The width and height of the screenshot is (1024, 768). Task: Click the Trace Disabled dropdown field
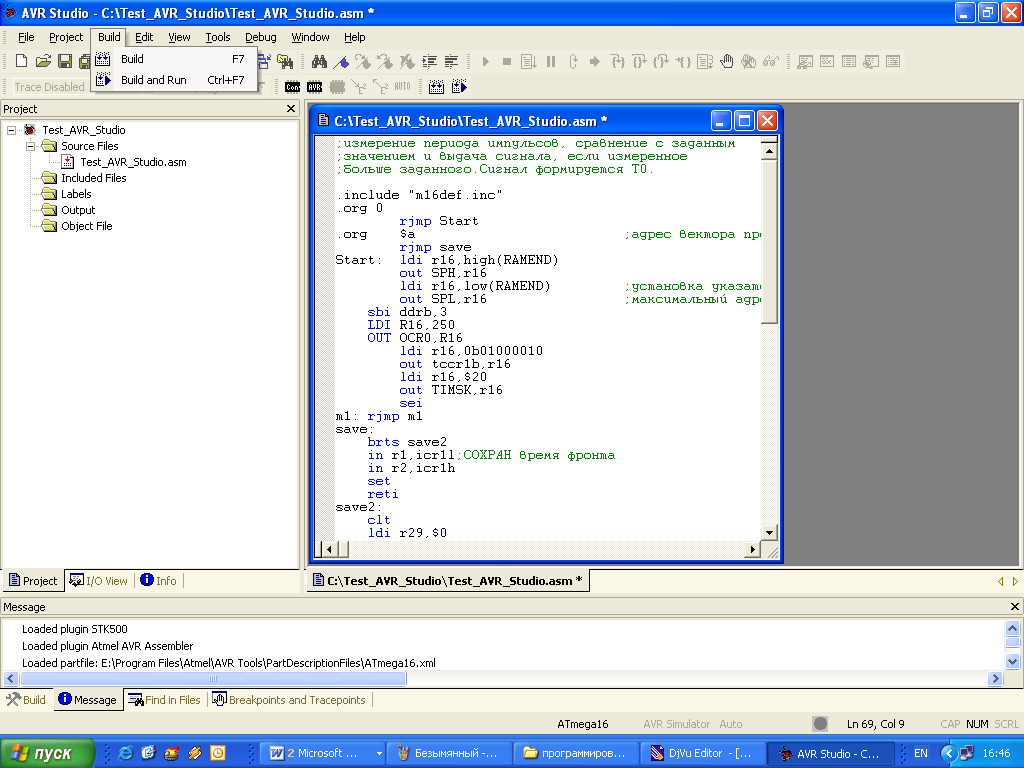[50, 87]
